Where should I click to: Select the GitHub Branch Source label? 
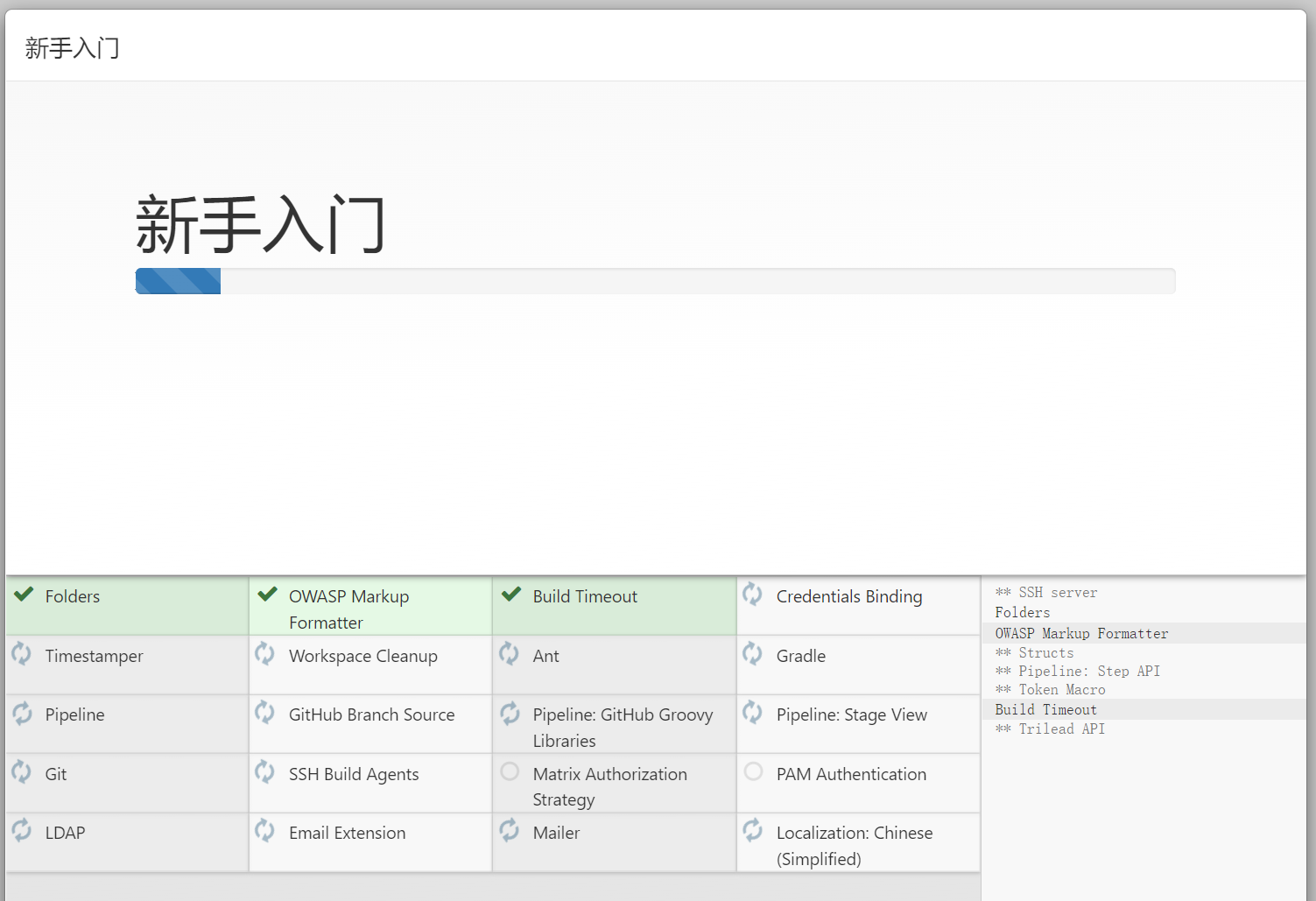click(372, 714)
